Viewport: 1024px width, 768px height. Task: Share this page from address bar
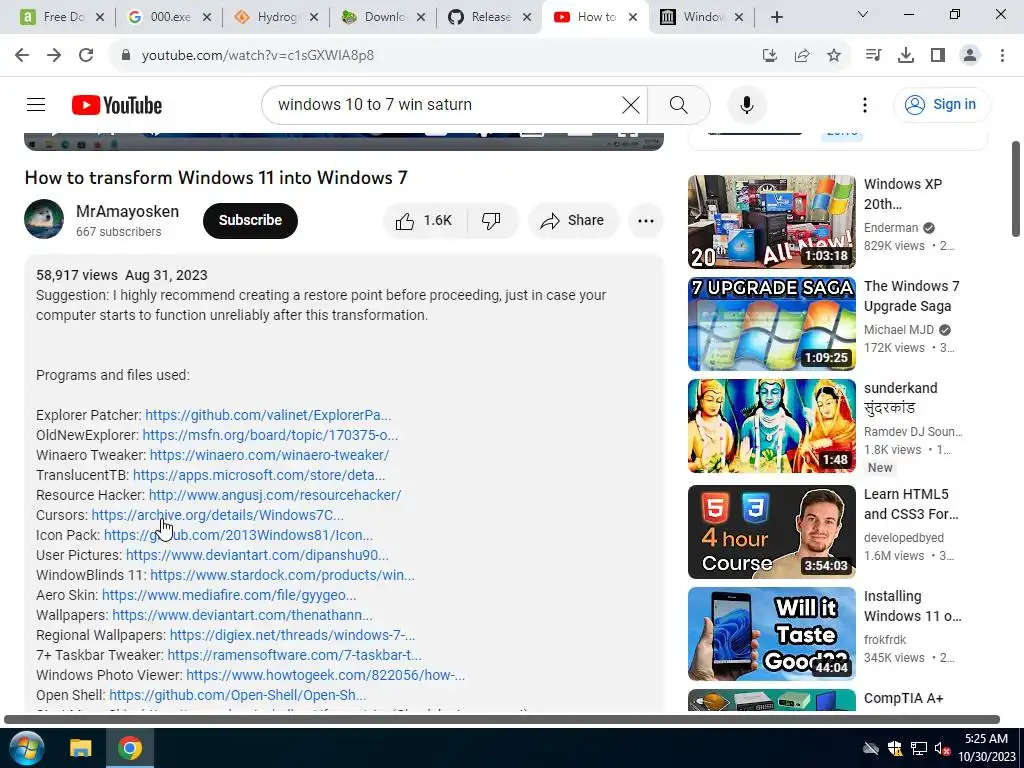click(802, 56)
